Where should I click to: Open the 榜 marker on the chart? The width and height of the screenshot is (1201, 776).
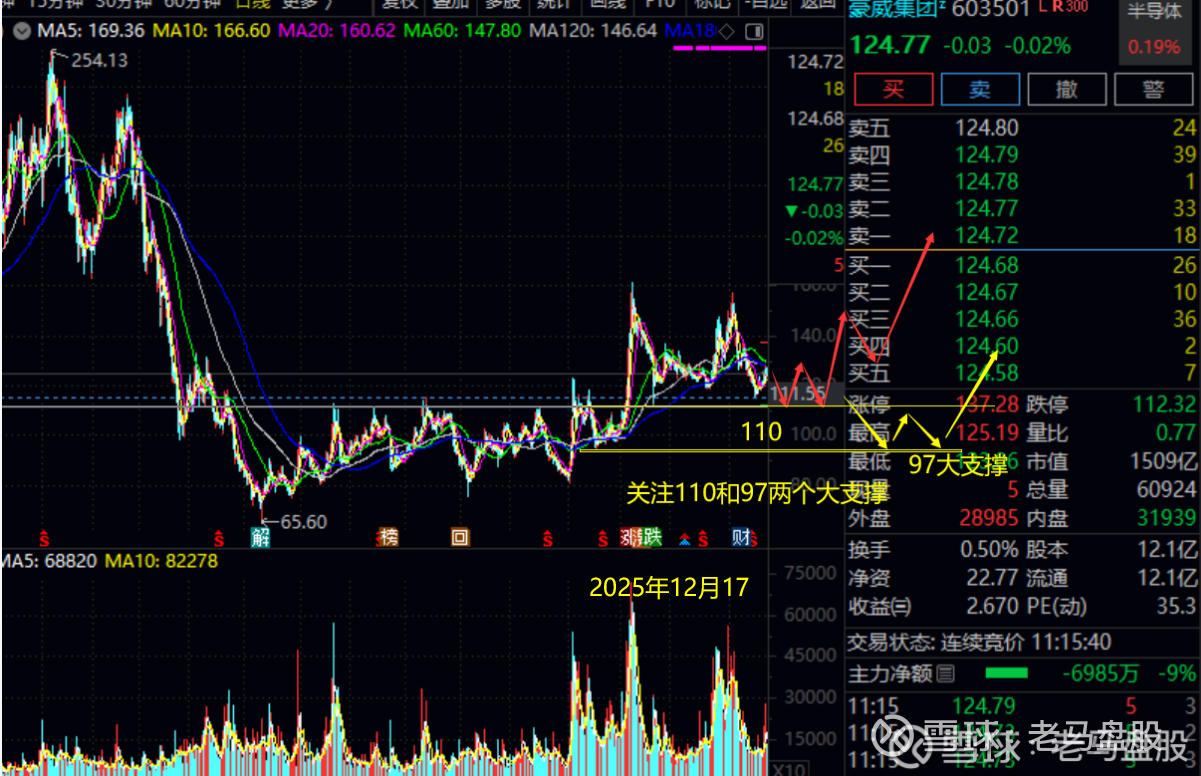[389, 538]
